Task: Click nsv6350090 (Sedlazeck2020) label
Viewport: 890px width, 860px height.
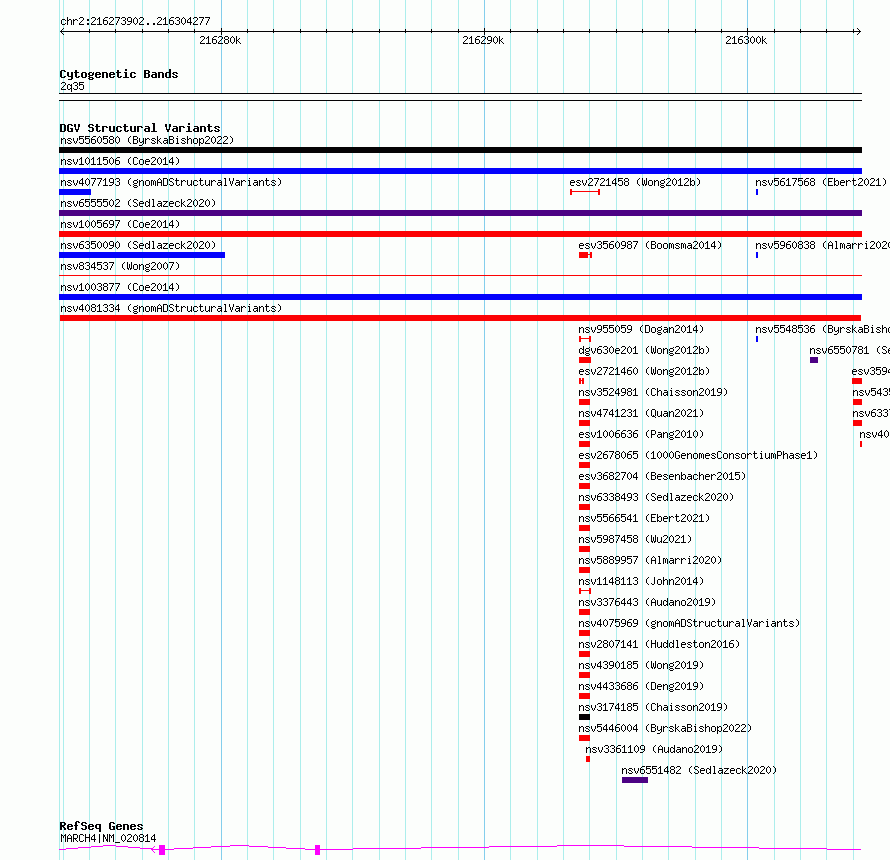Action: click(x=138, y=245)
